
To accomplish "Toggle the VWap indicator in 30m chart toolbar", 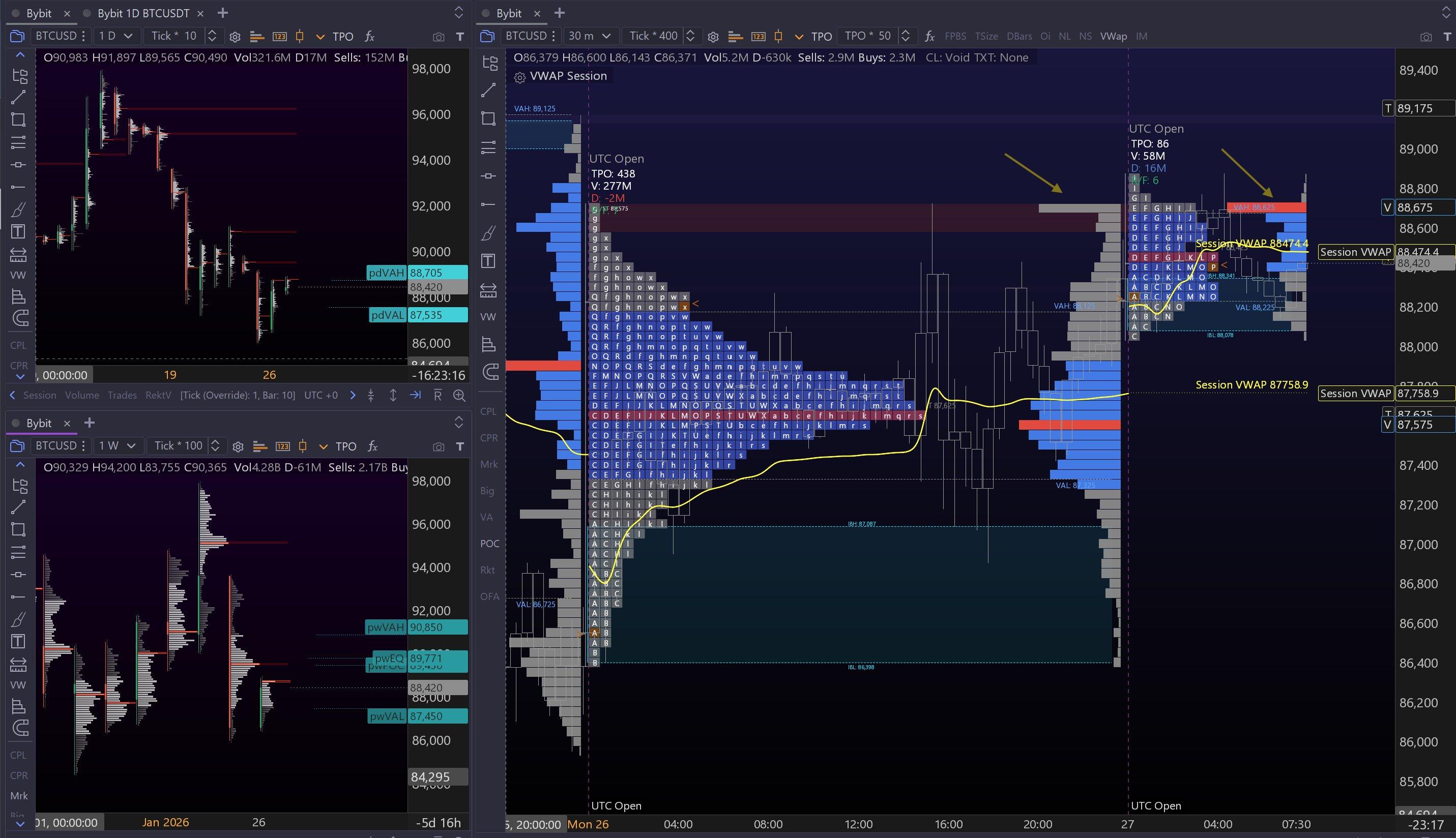I will tap(1113, 36).
